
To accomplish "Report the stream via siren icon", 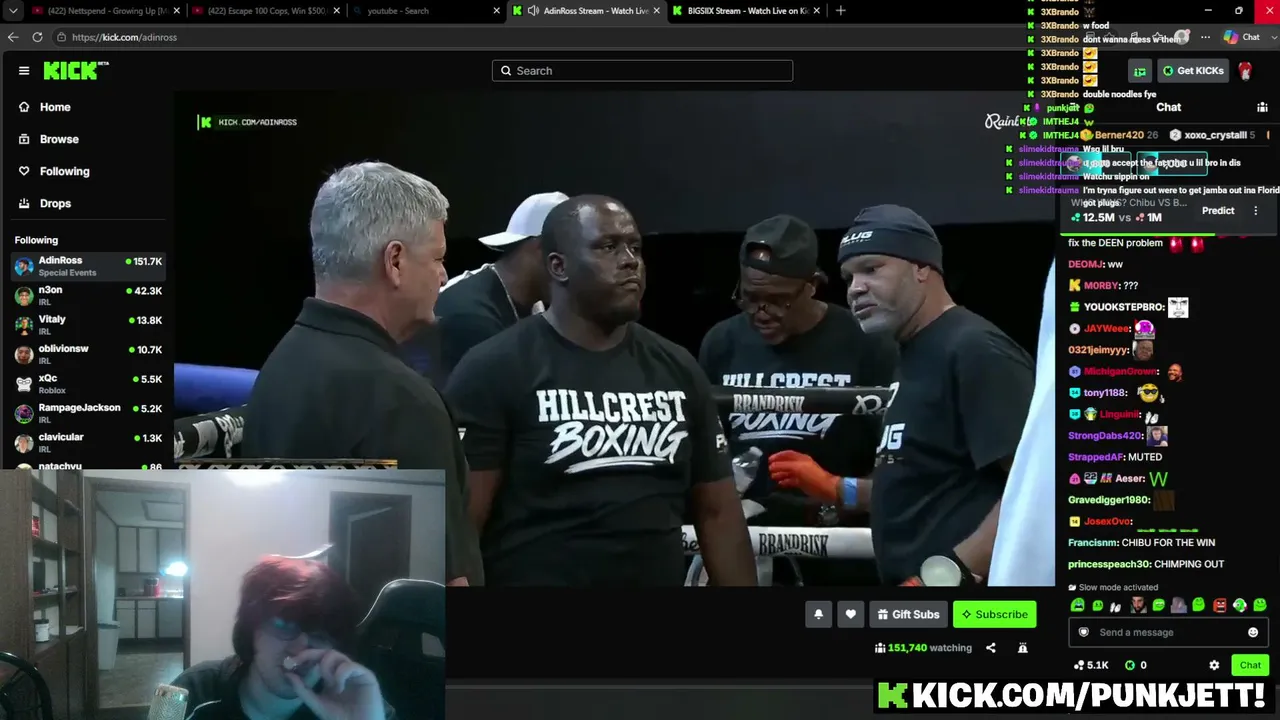I will tap(1023, 648).
